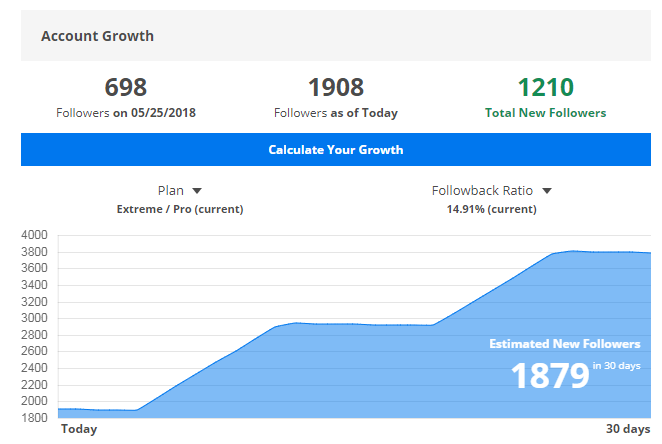
Task: Select the Plan label
Action: tap(171, 190)
